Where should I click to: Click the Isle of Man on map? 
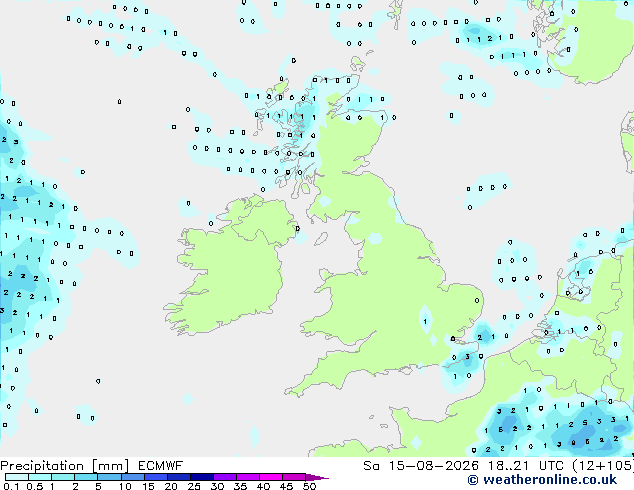click(321, 239)
